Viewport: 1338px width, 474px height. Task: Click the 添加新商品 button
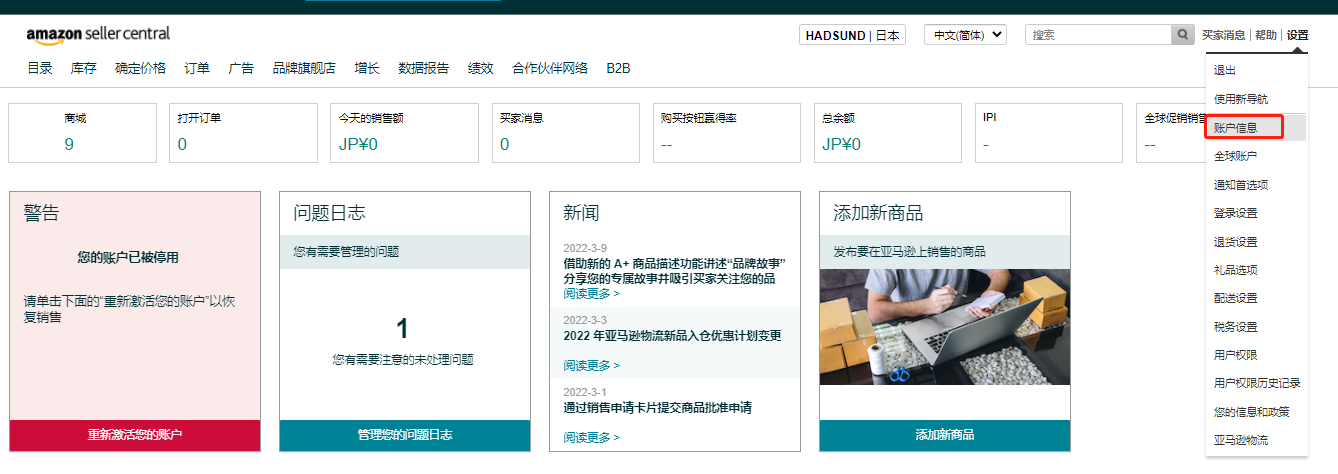click(x=945, y=435)
